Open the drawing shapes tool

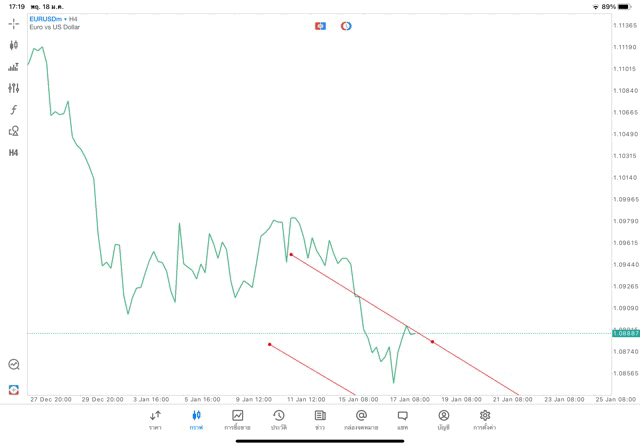point(14,131)
